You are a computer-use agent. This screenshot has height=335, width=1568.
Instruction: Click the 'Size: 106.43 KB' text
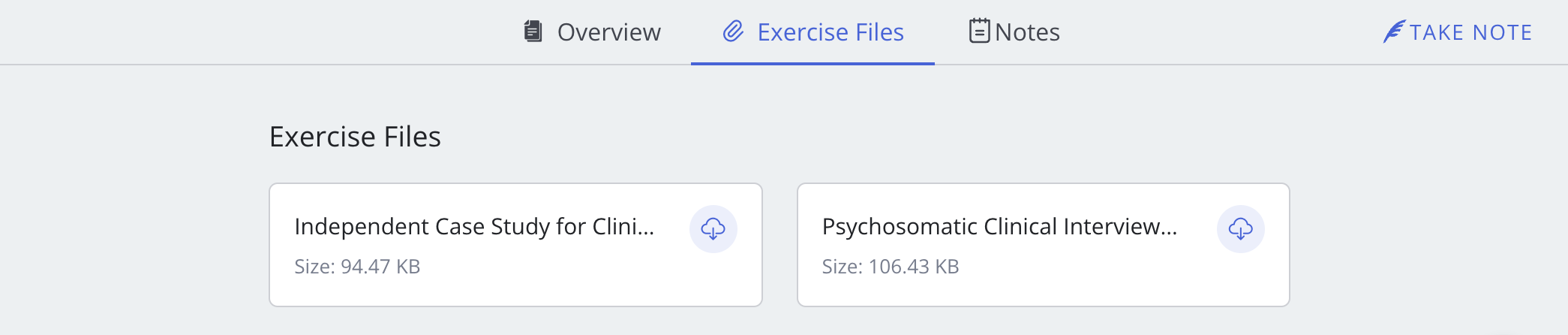[890, 267]
